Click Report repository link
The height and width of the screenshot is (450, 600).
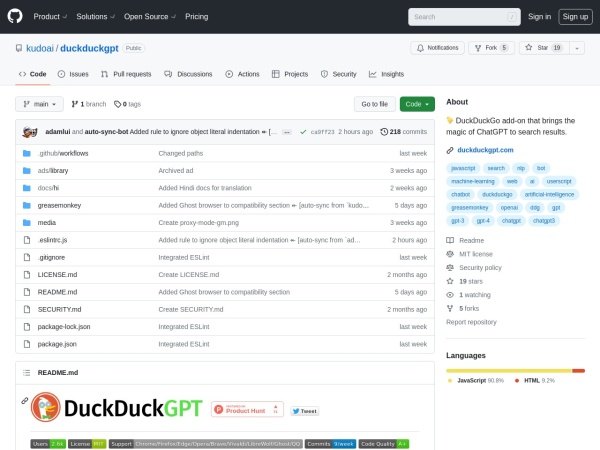[471, 322]
